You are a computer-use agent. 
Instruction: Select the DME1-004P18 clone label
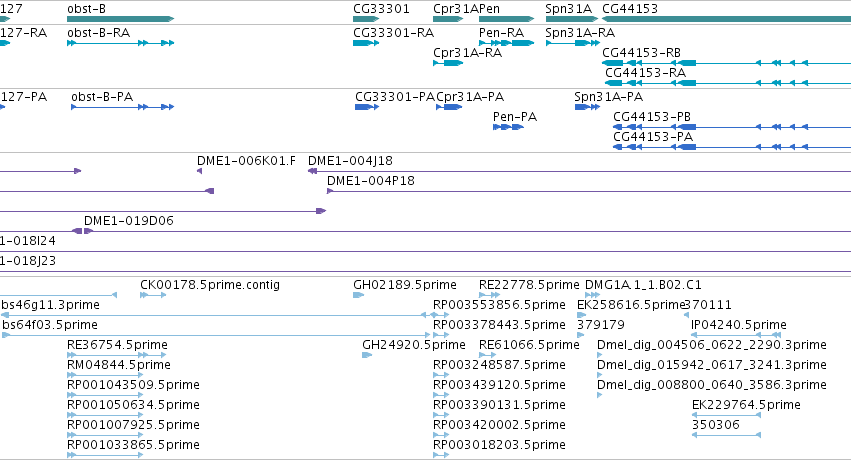coord(370,181)
